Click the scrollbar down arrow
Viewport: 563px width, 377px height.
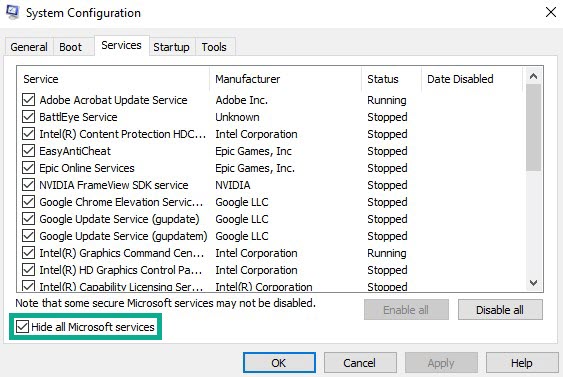point(534,283)
